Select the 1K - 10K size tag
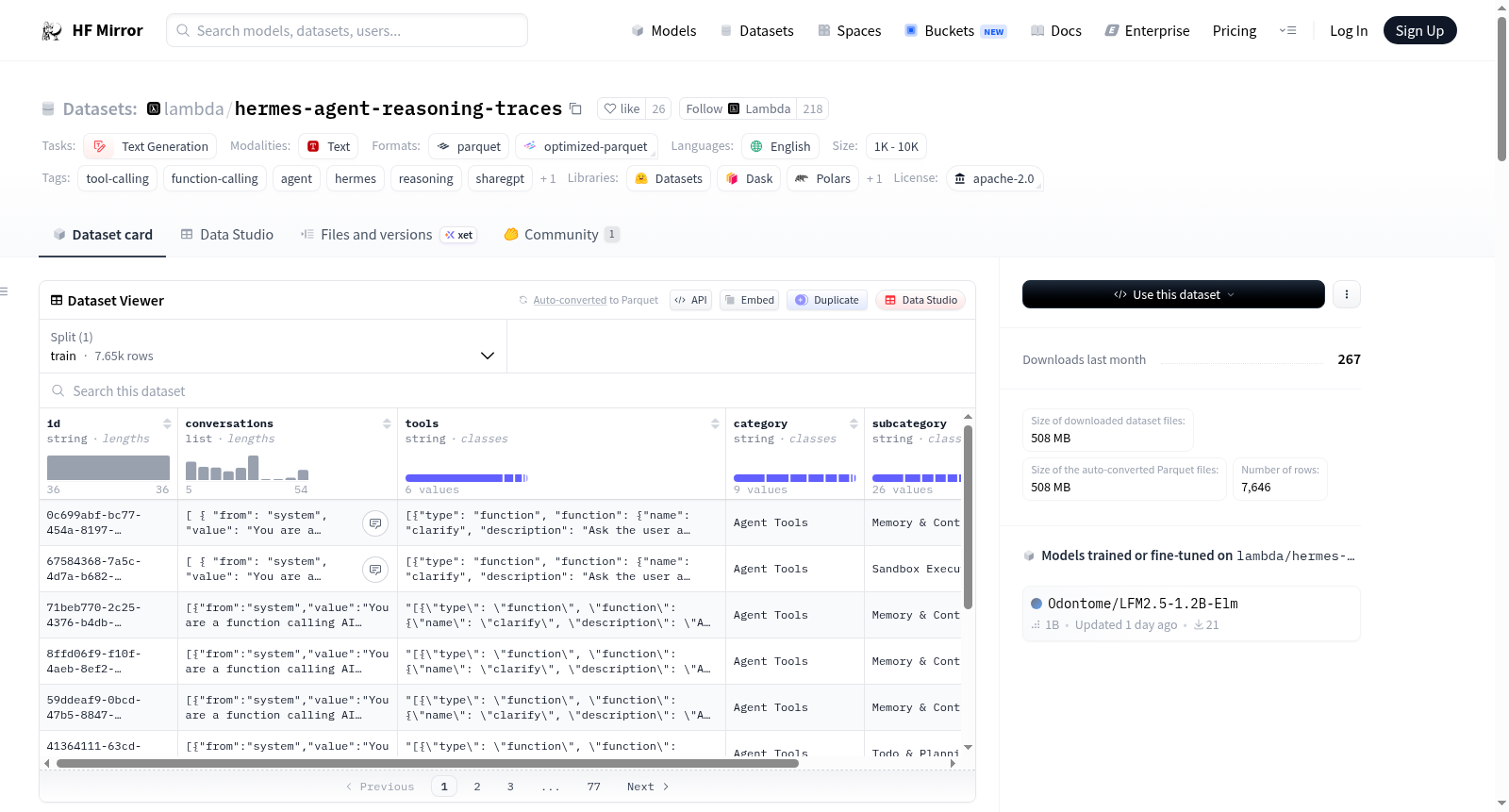This screenshot has height=812, width=1509. [x=896, y=146]
